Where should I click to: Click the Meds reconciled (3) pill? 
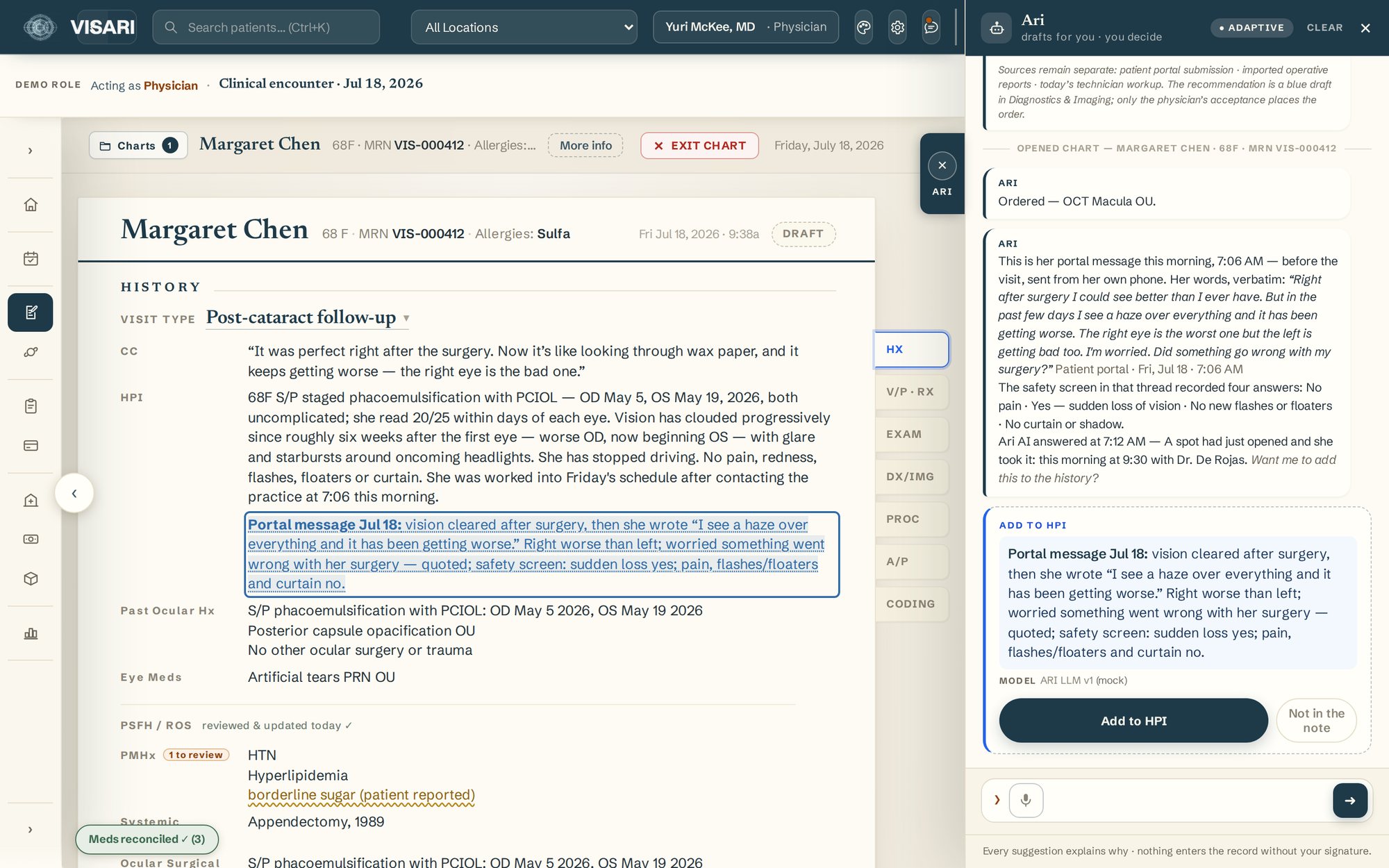pos(147,840)
